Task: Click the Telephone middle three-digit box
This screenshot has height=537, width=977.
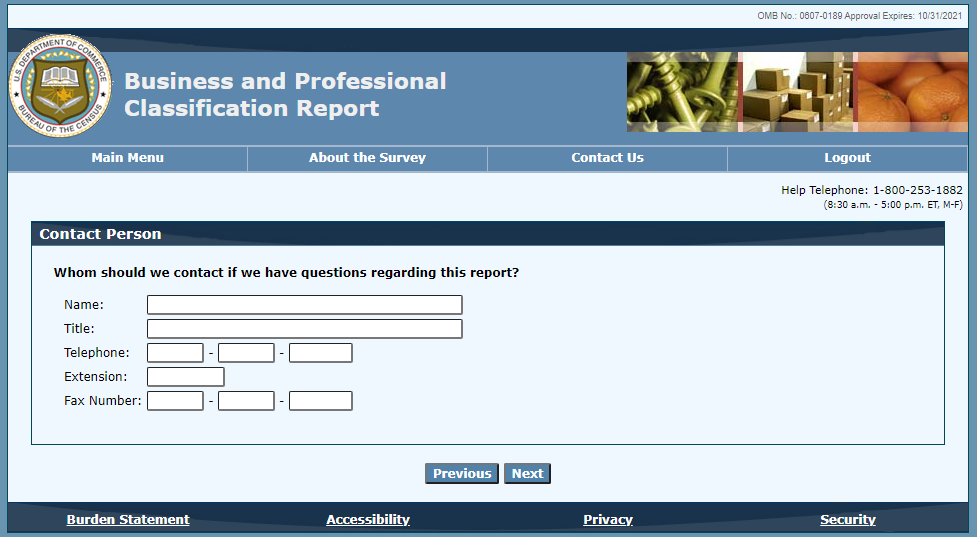Action: pos(246,353)
